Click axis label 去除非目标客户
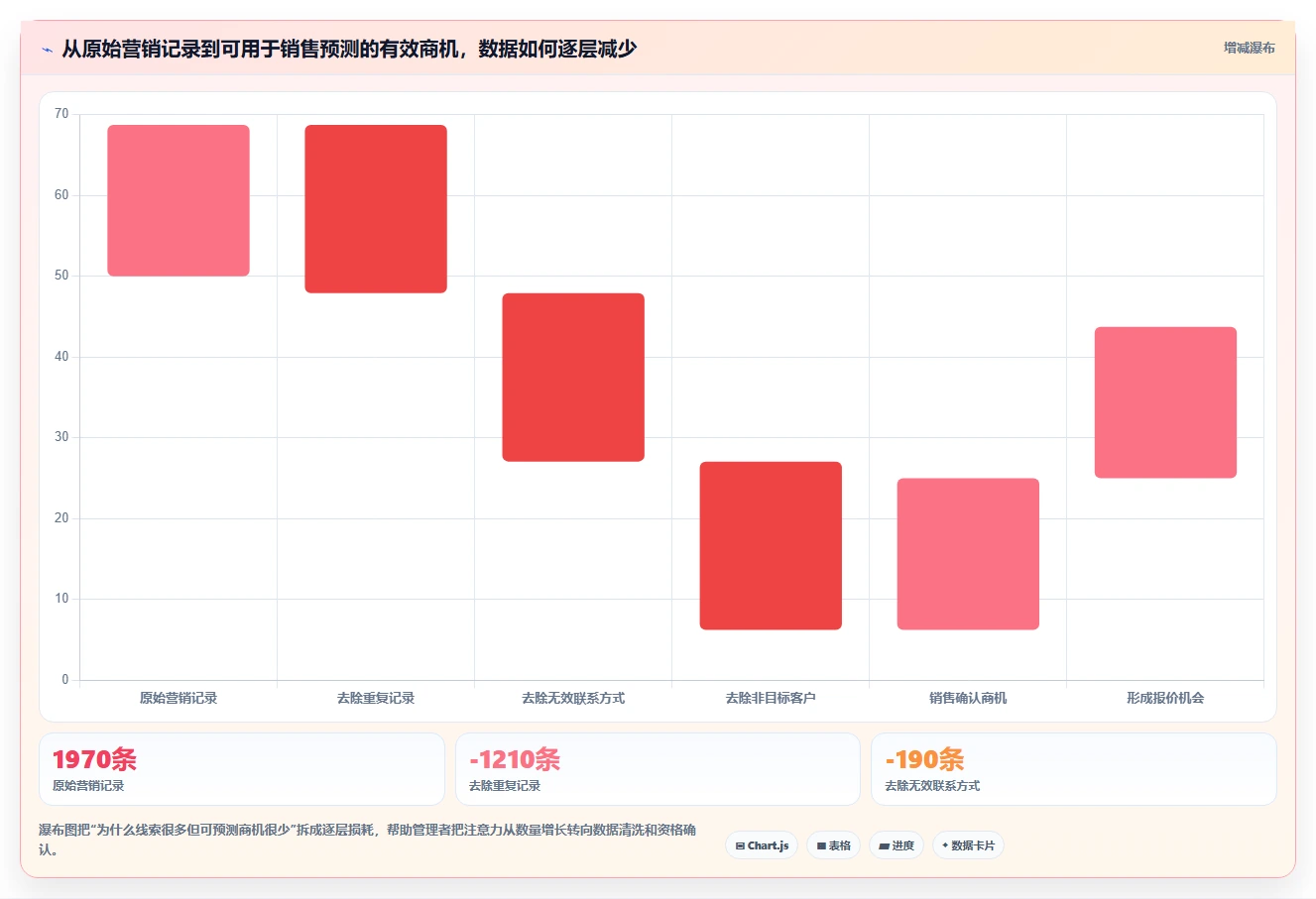The image size is (1316, 899). coord(771,698)
